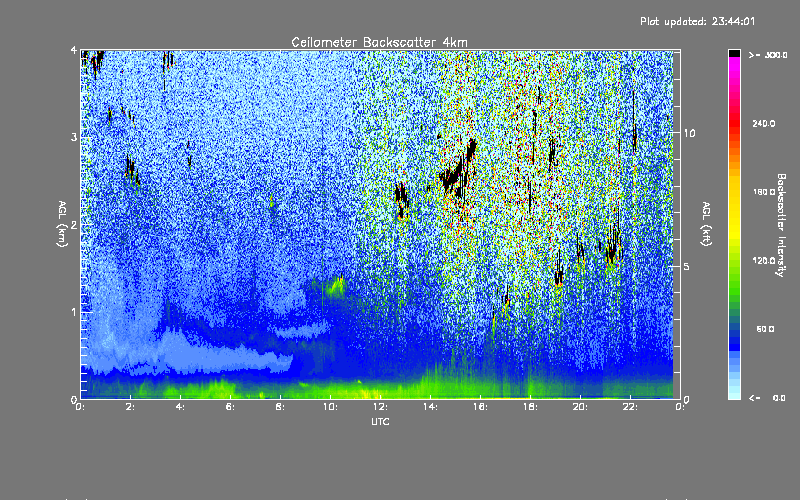The image size is (800, 500).
Task: Select the '8:' UTC tick label
Action: point(280,407)
